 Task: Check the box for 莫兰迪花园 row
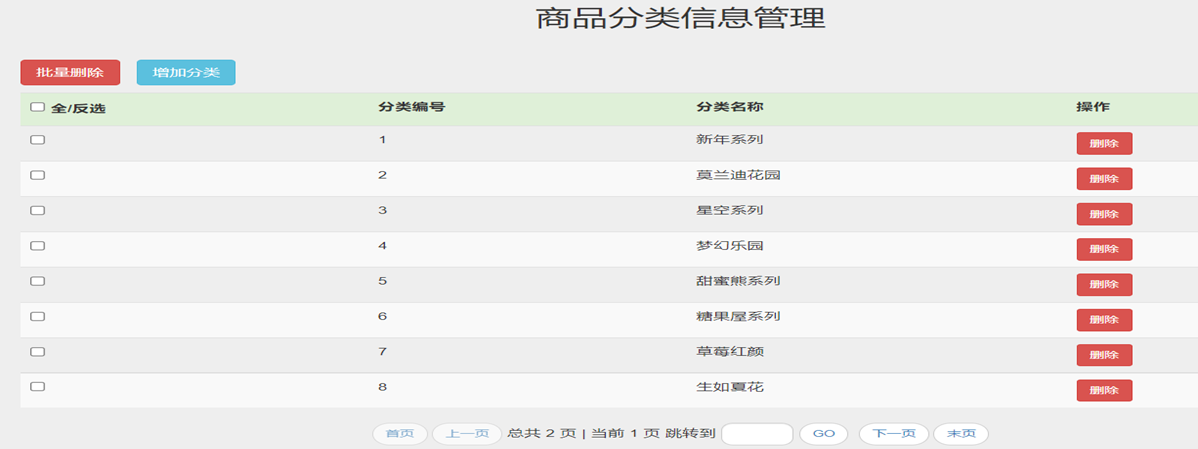(37, 175)
